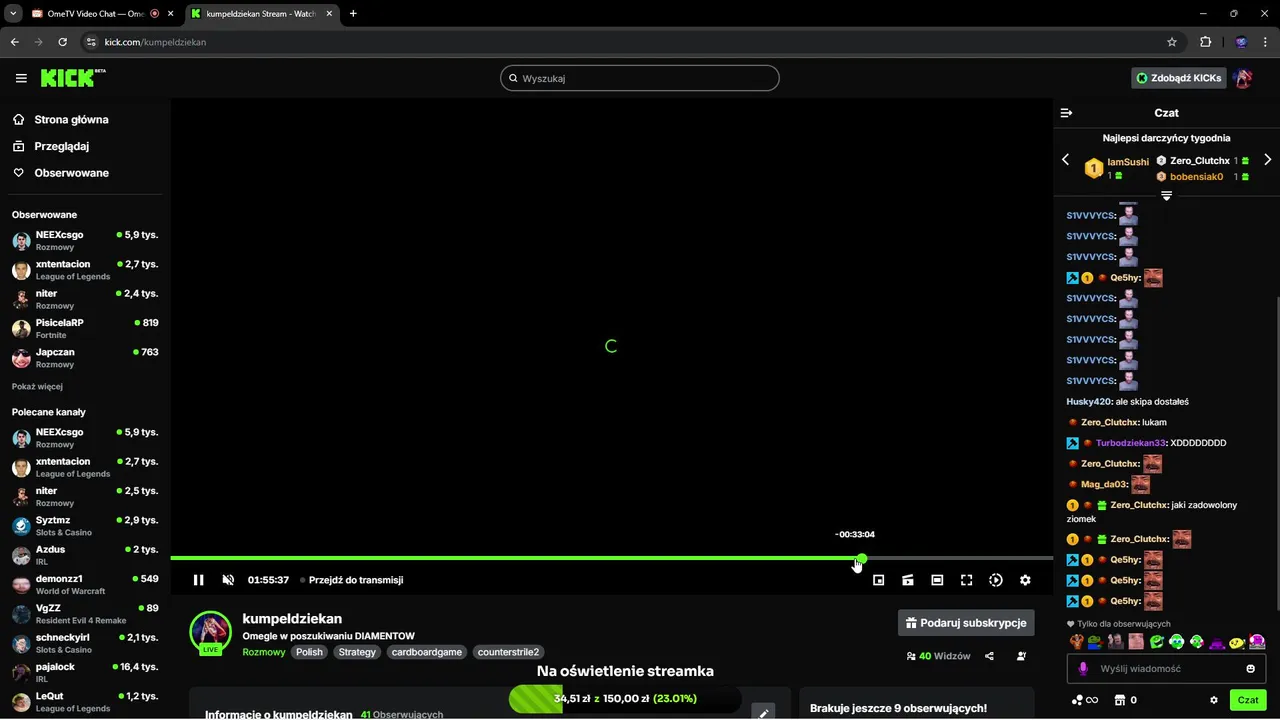Enter fullscreen mode
The height and width of the screenshot is (720, 1280).
click(967, 580)
